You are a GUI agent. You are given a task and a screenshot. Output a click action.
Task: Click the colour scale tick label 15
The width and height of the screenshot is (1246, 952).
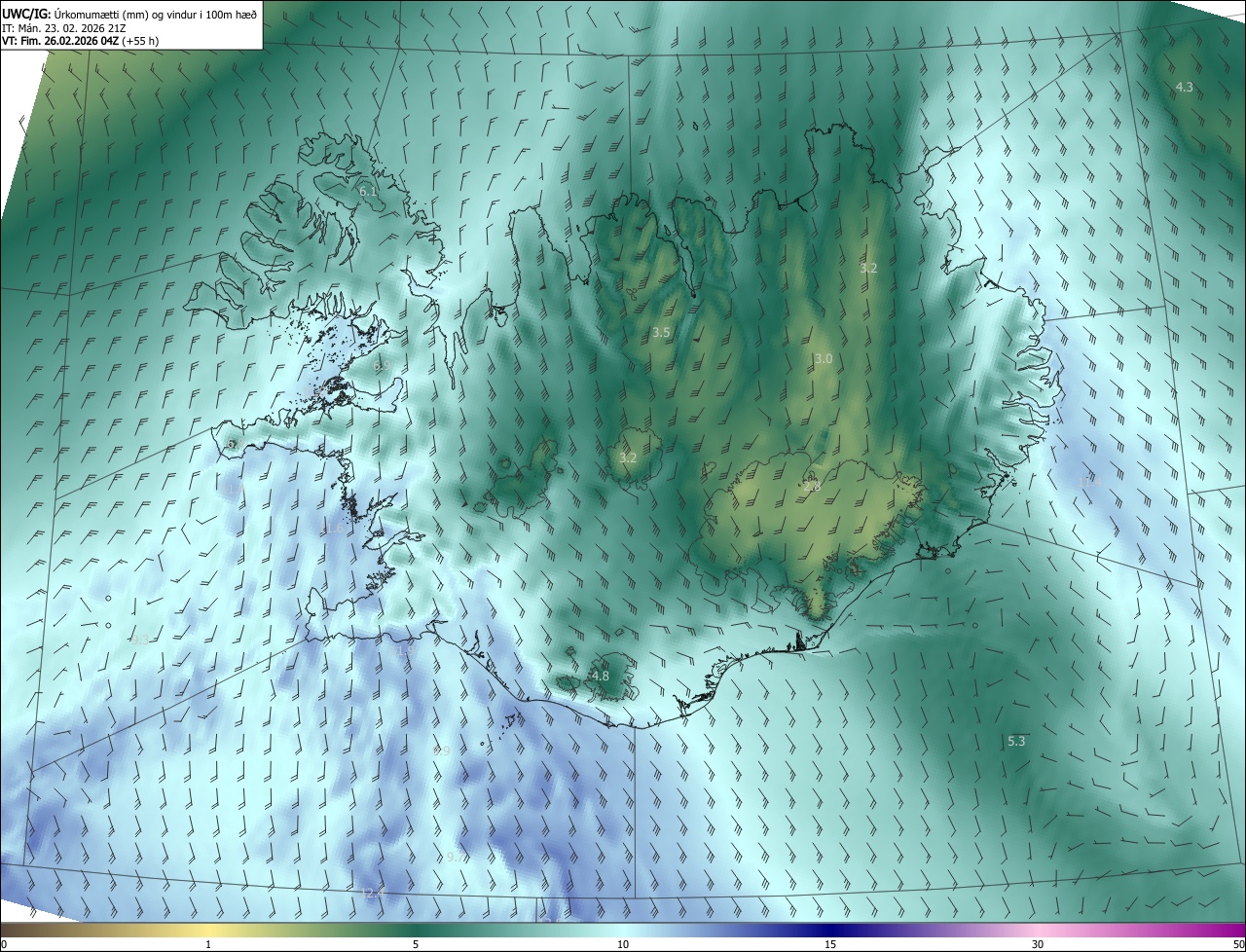(x=830, y=945)
